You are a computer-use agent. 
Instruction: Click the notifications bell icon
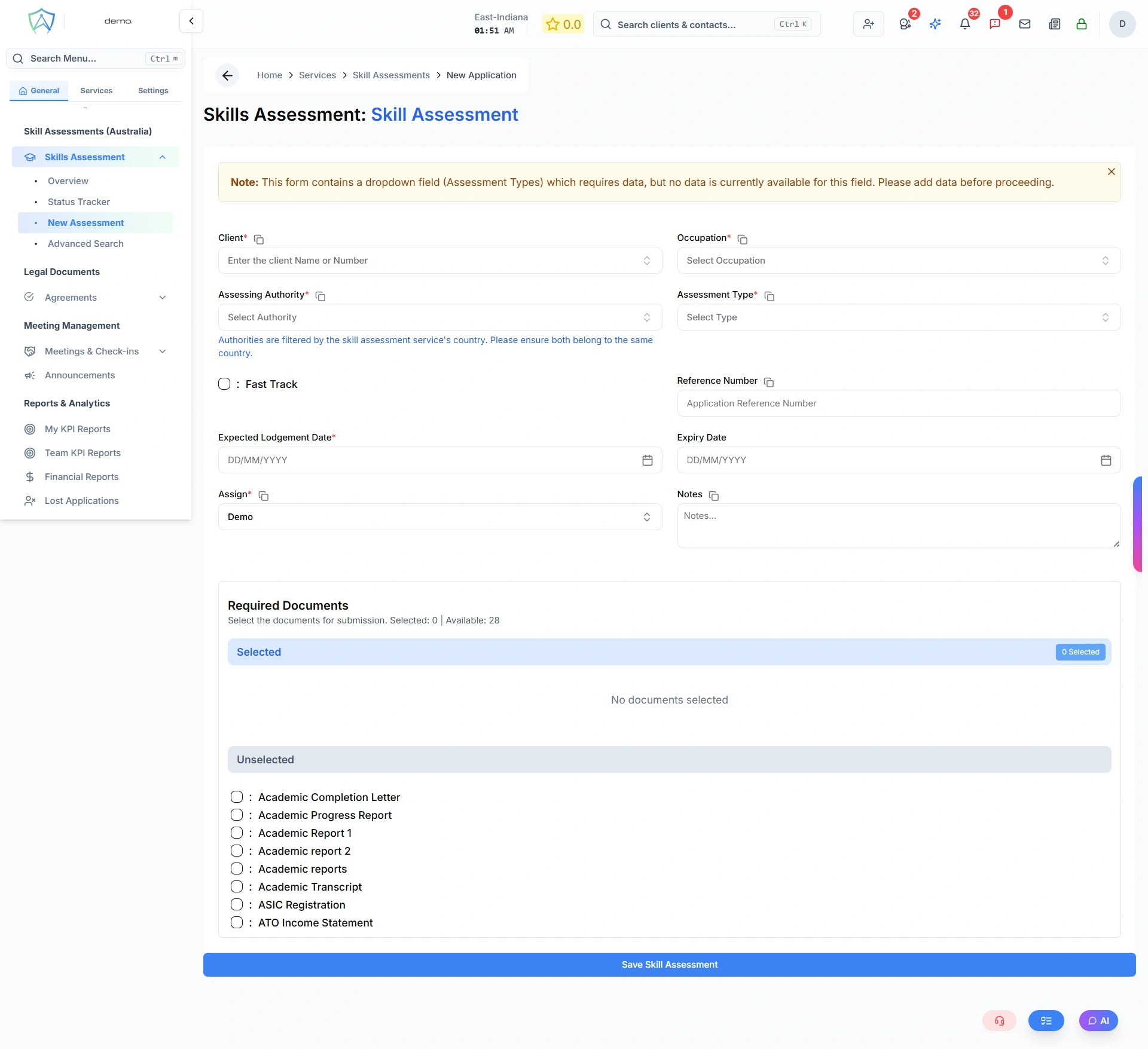coord(964,24)
